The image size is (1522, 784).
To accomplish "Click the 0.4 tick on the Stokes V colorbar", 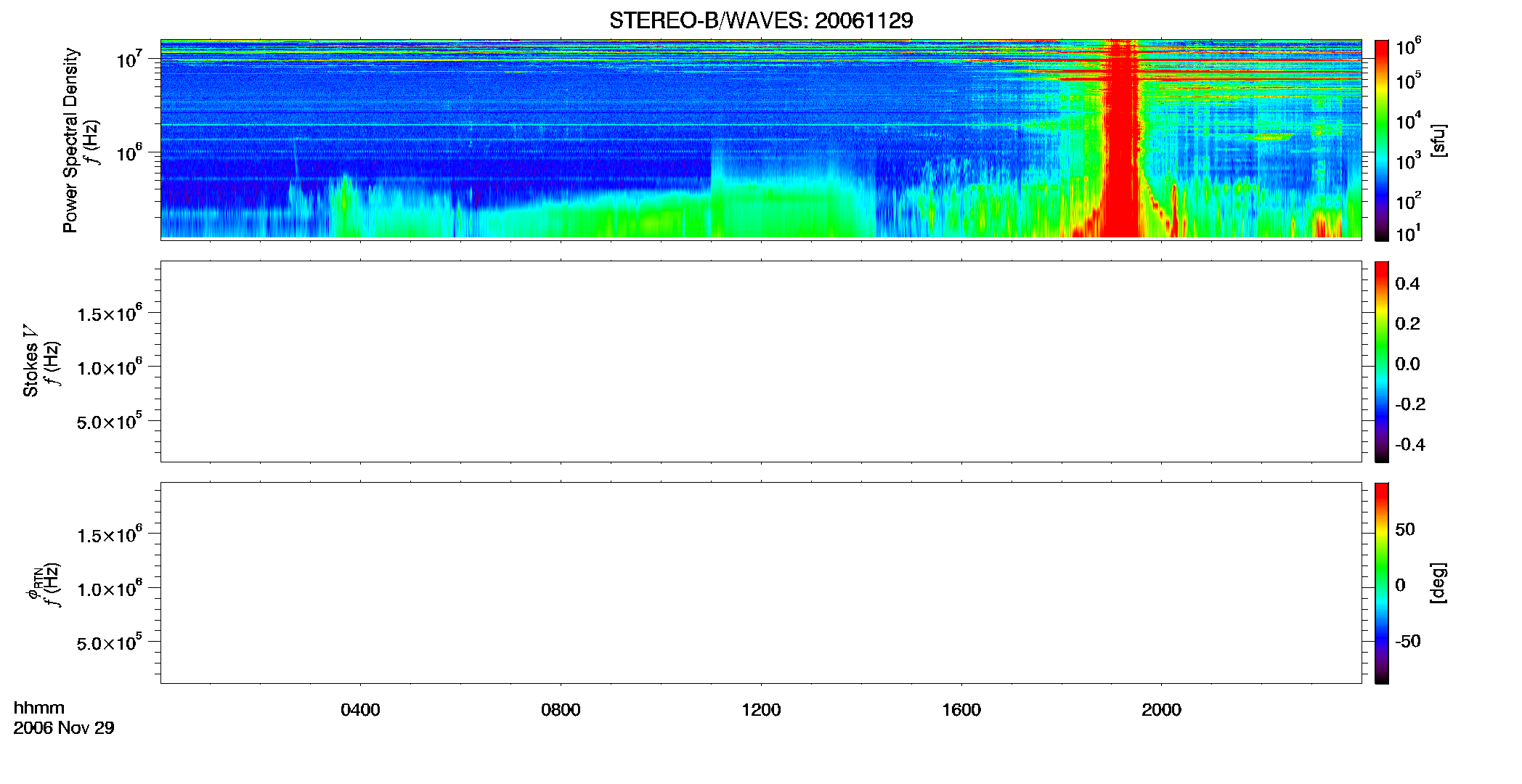I will tap(1407, 284).
